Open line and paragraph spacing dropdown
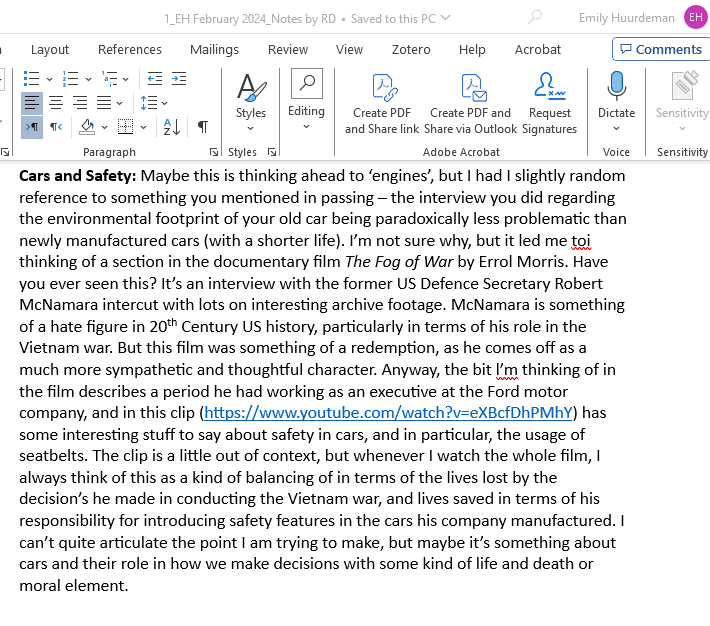This screenshot has width=710, height=626. tap(154, 102)
